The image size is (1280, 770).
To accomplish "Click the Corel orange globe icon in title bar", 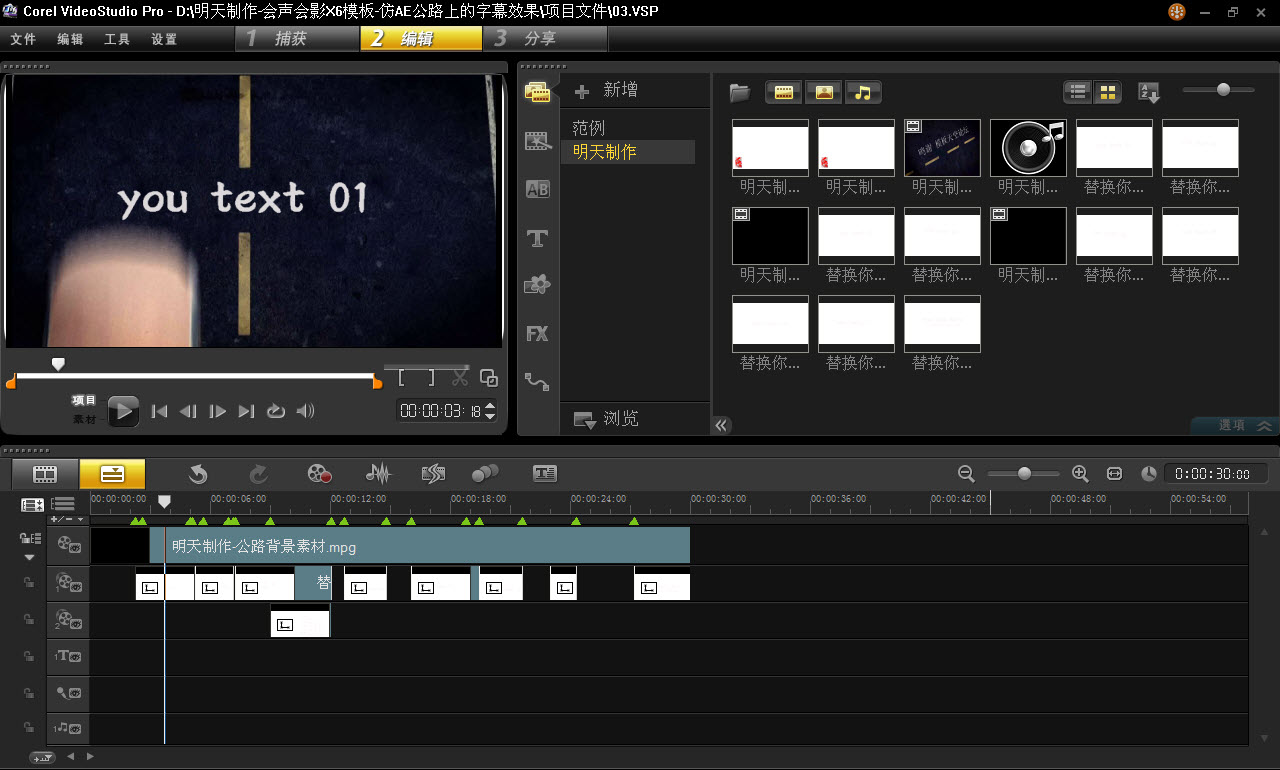I will [x=1177, y=12].
